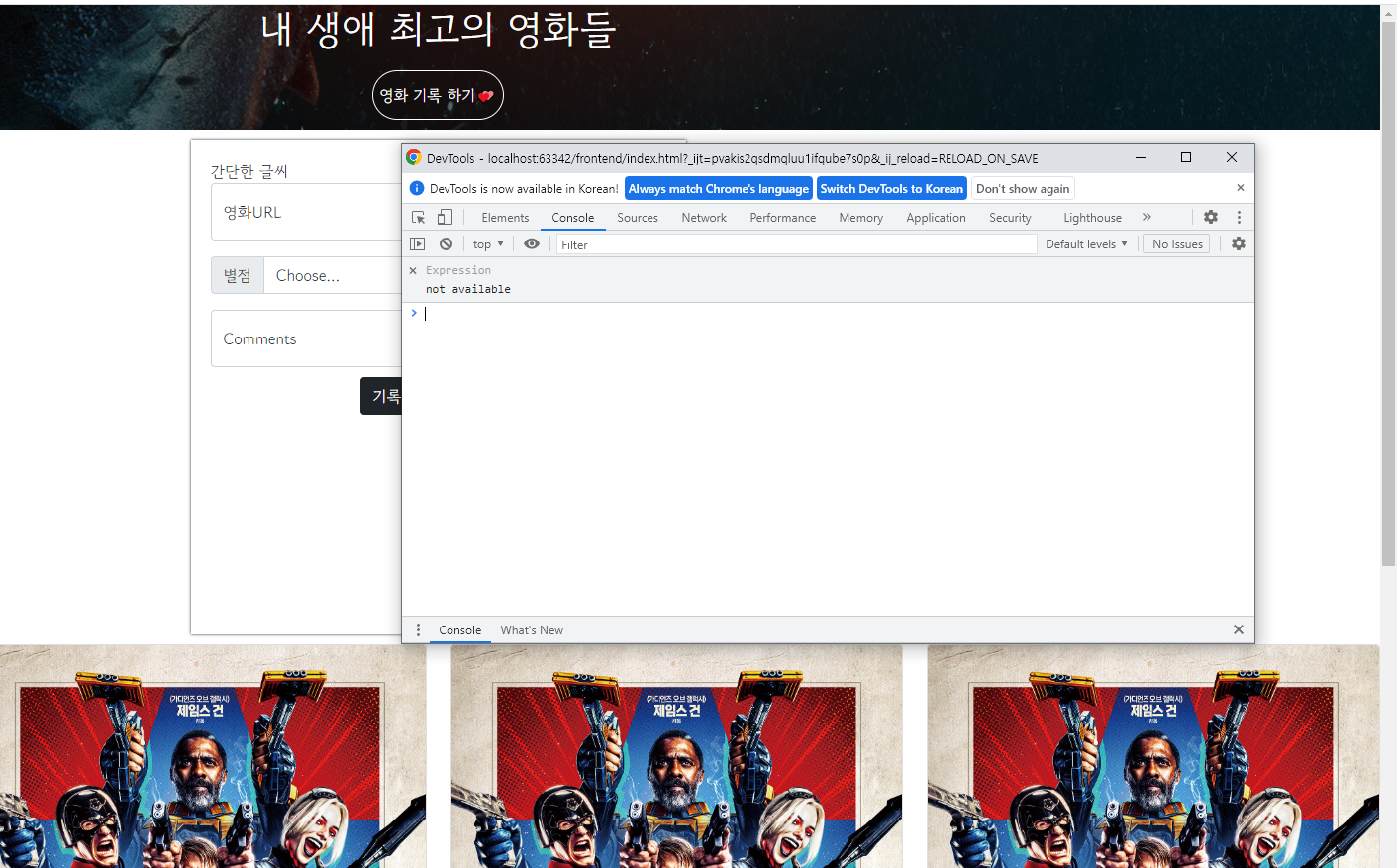Open console settings gear near No Issues

pyautogui.click(x=1239, y=243)
